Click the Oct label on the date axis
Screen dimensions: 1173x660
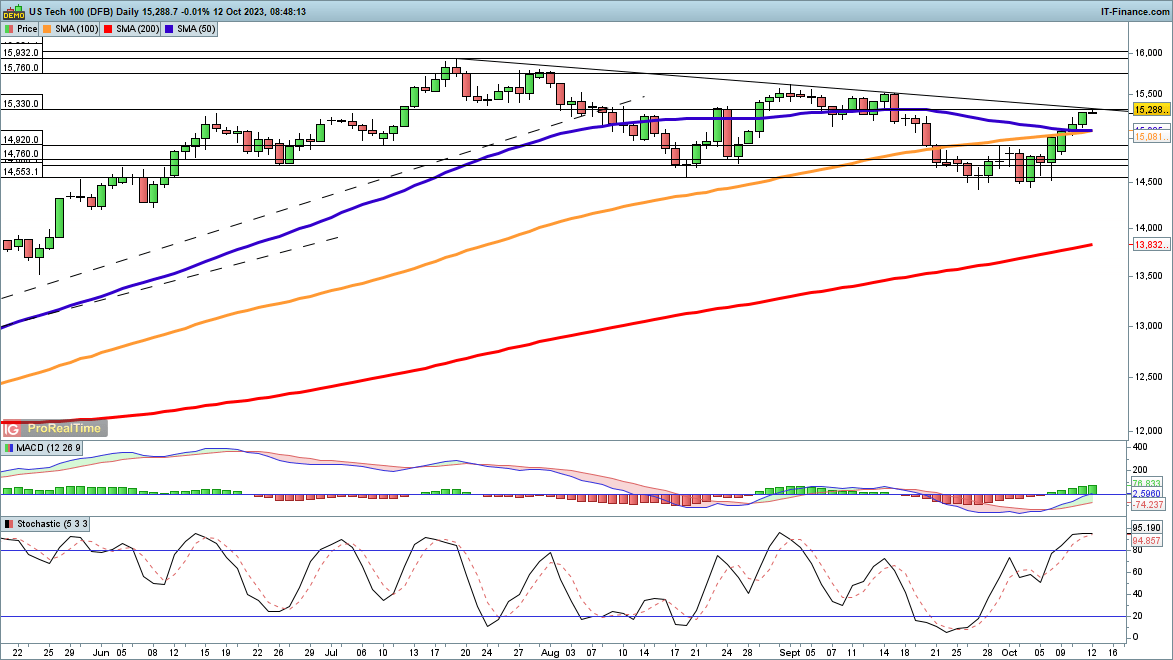[x=1011, y=653]
